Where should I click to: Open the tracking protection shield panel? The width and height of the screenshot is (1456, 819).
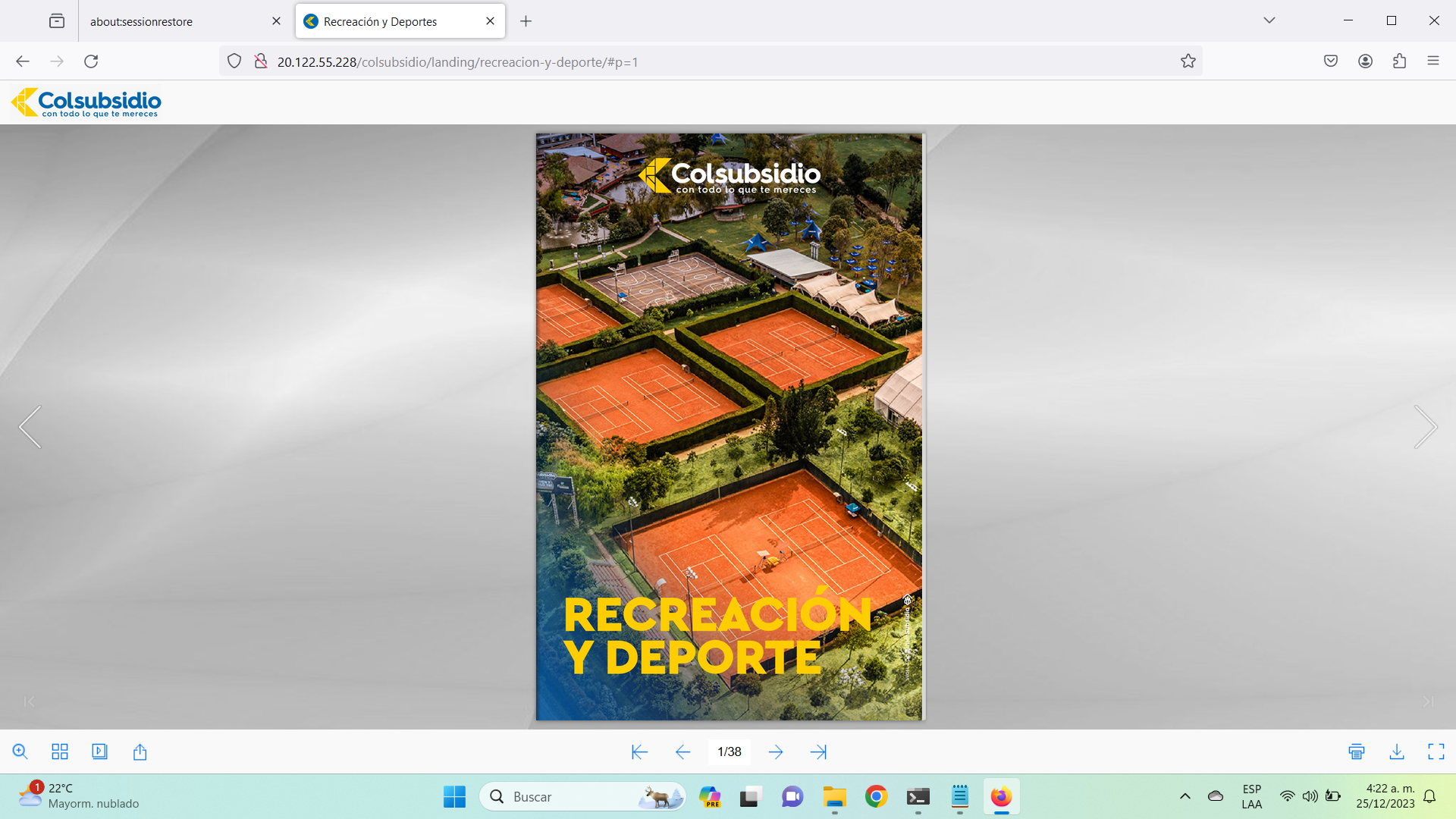coord(234,61)
